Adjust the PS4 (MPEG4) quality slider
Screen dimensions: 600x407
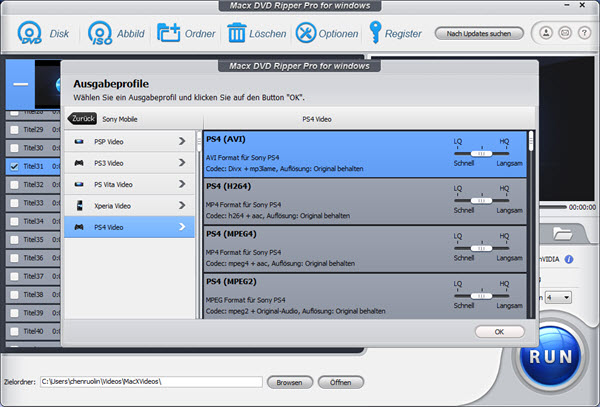click(x=481, y=248)
